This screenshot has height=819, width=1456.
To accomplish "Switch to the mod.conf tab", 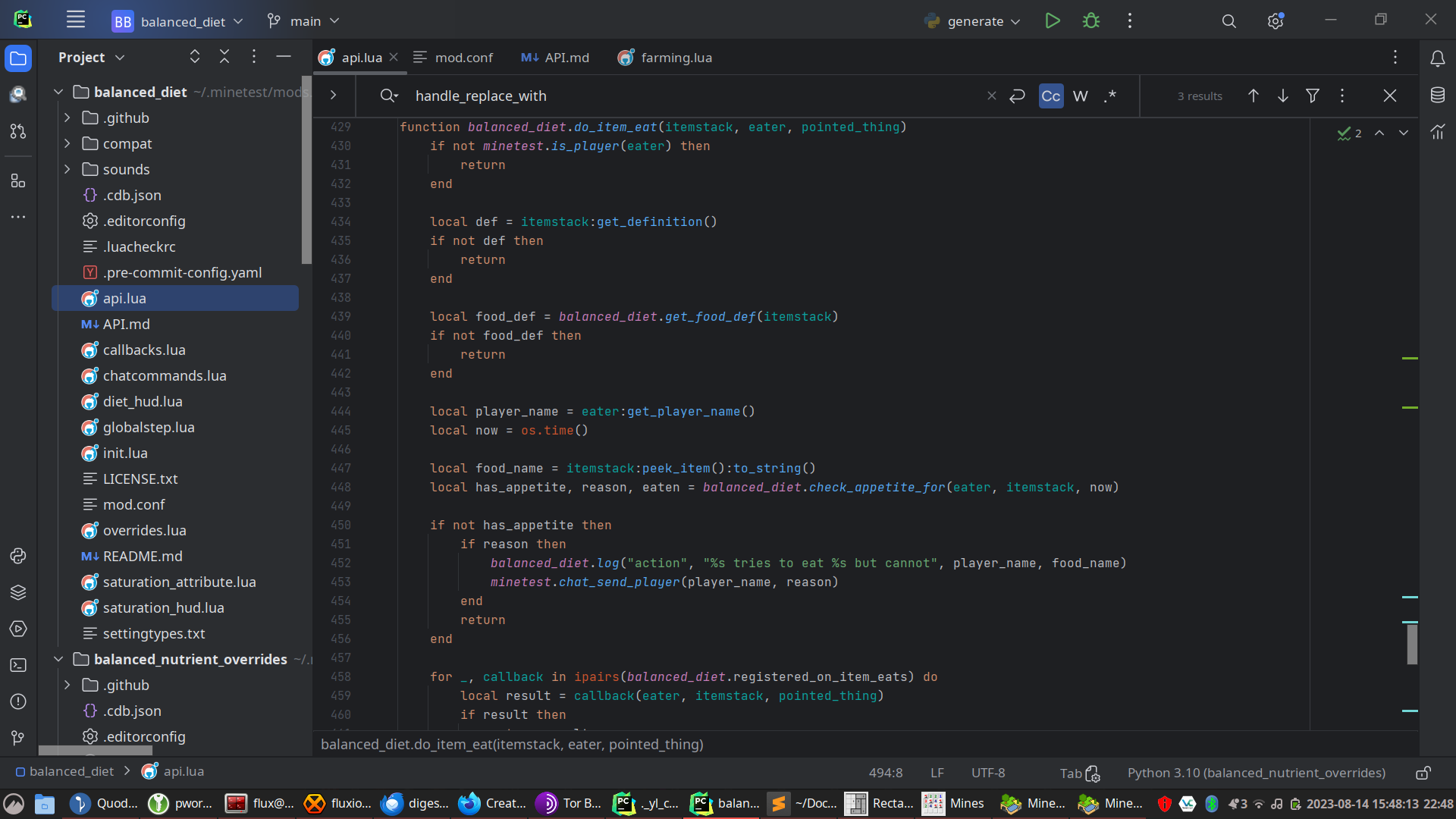I will point(453,58).
